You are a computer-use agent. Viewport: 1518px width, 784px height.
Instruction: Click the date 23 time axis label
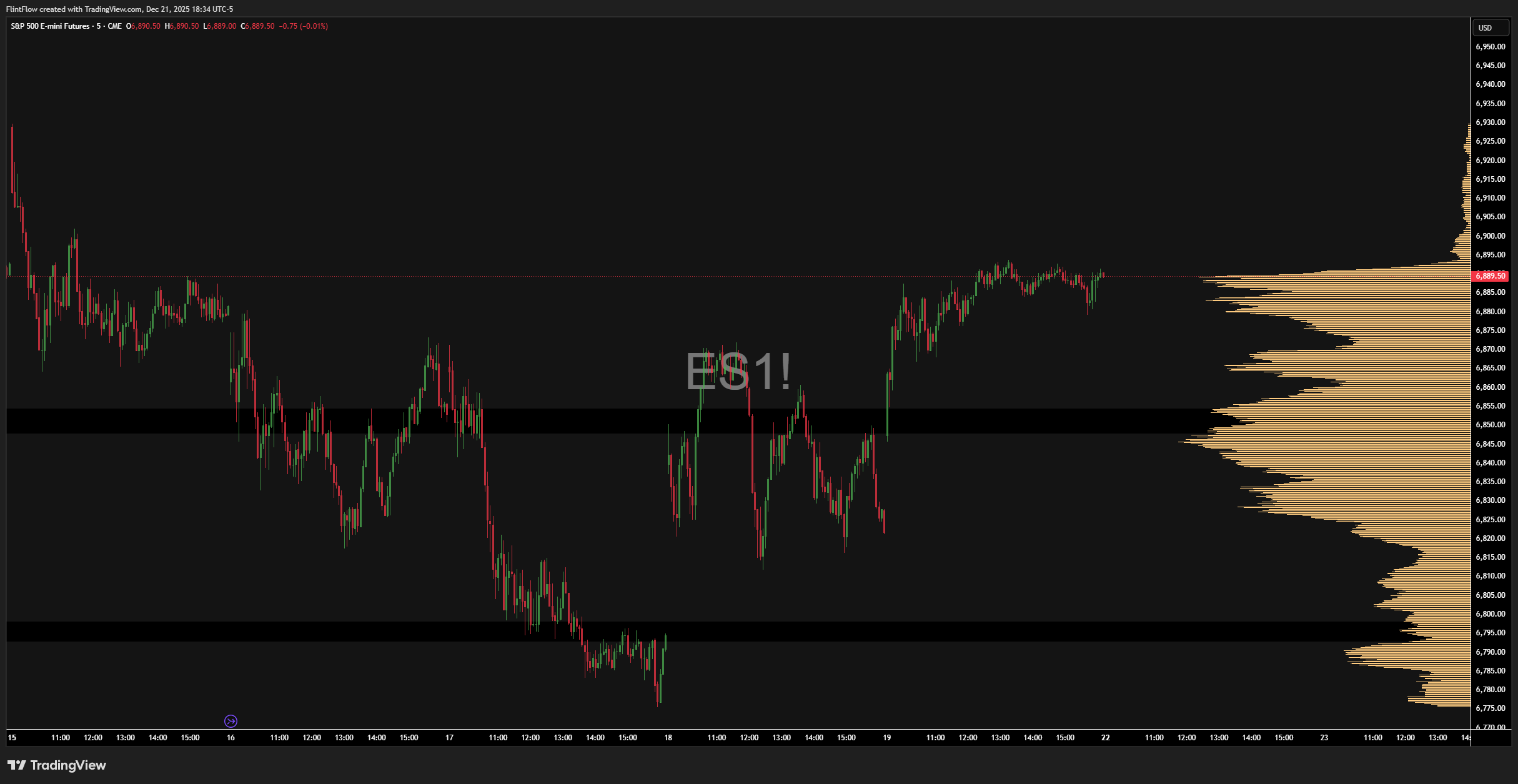pyautogui.click(x=1324, y=738)
